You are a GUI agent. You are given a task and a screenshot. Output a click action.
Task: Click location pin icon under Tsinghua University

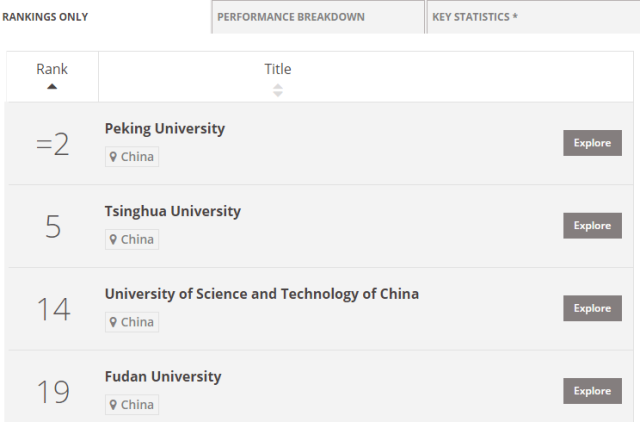114,240
